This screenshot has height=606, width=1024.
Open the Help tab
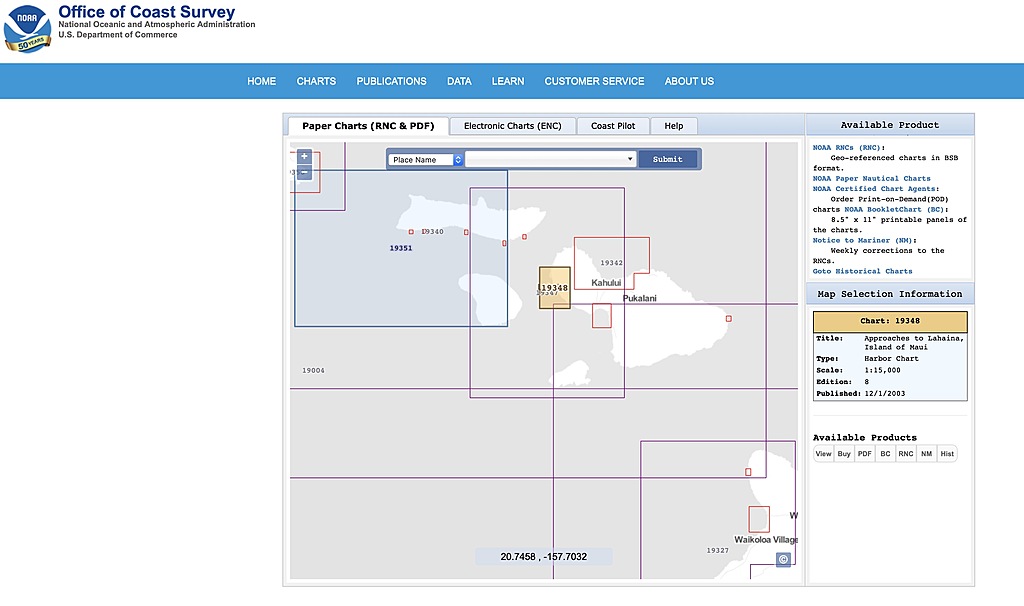(x=673, y=126)
